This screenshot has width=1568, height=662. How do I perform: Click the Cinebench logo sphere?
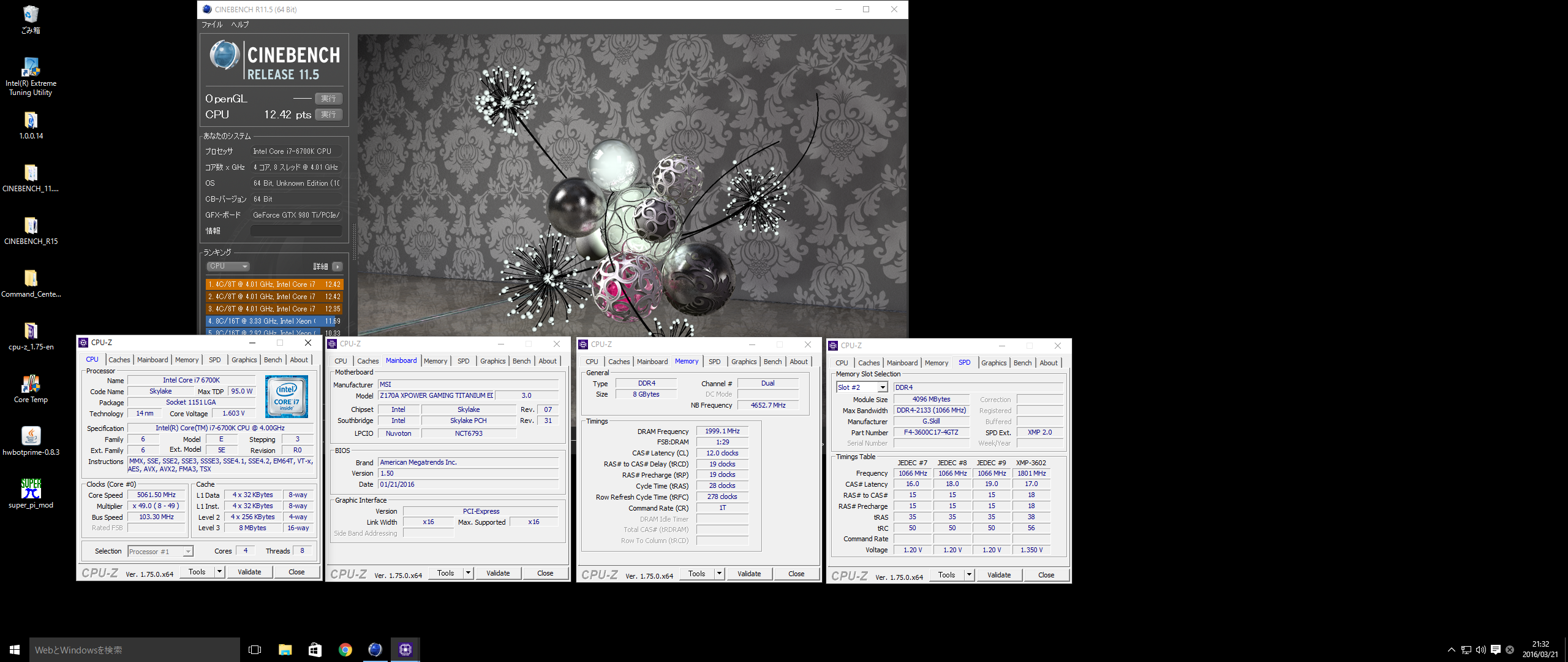pyautogui.click(x=224, y=55)
